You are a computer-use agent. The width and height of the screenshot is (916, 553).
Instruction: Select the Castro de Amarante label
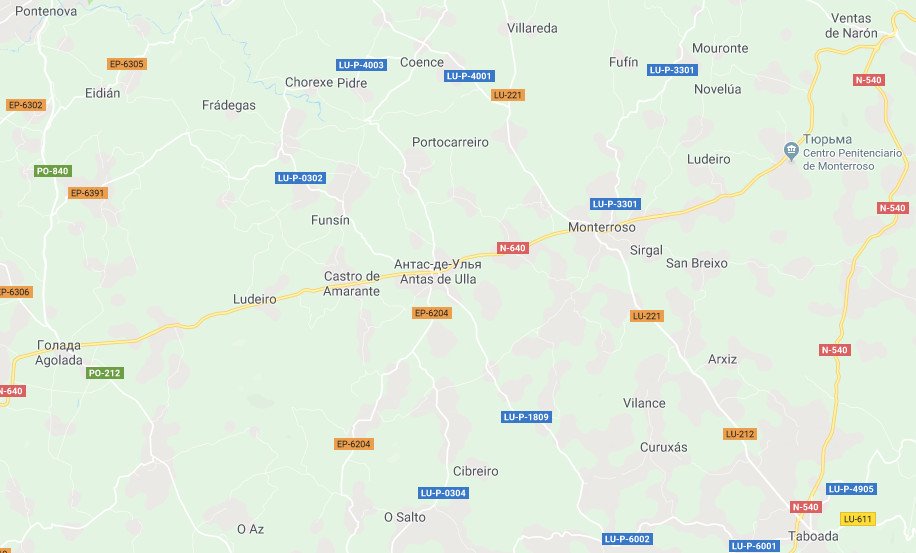(352, 284)
